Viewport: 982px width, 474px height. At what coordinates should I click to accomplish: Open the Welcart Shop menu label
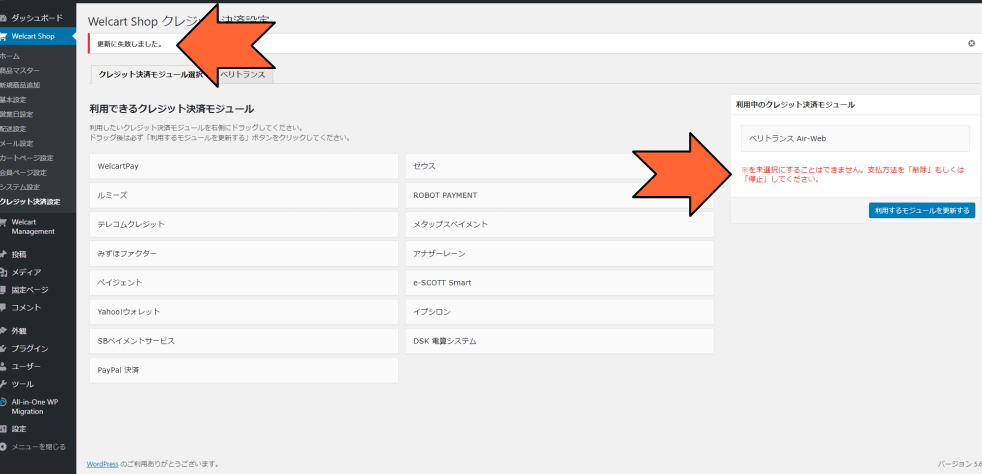pyautogui.click(x=33, y=36)
